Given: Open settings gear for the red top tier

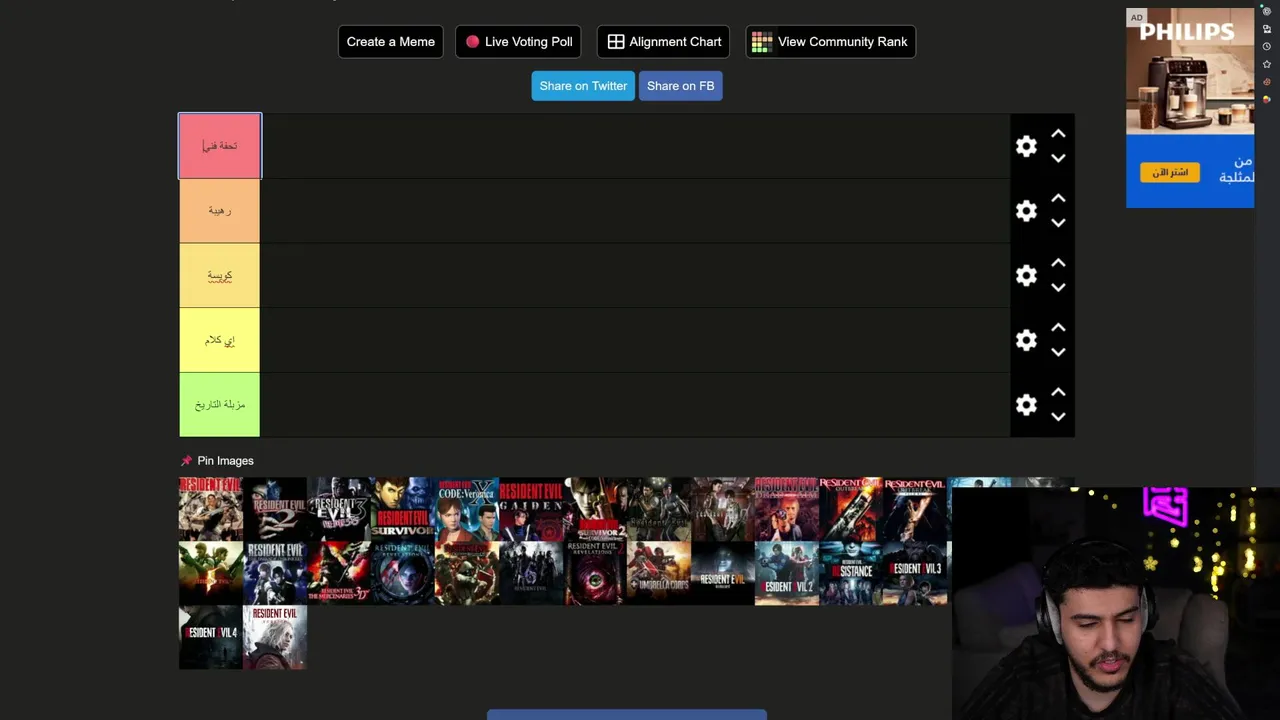Looking at the screenshot, I should [x=1026, y=146].
